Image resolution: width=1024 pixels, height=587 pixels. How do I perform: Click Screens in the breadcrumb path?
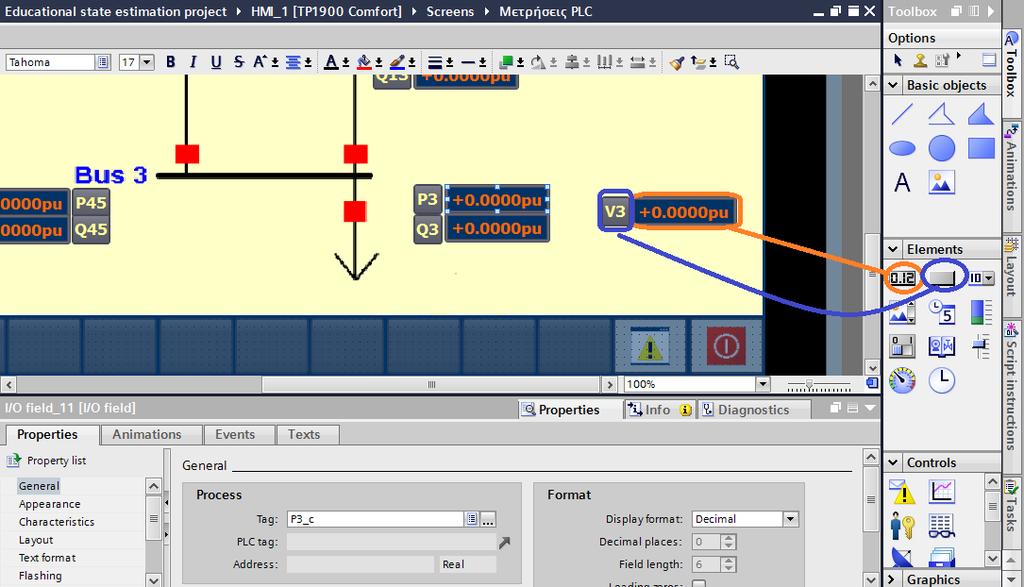pyautogui.click(x=450, y=12)
